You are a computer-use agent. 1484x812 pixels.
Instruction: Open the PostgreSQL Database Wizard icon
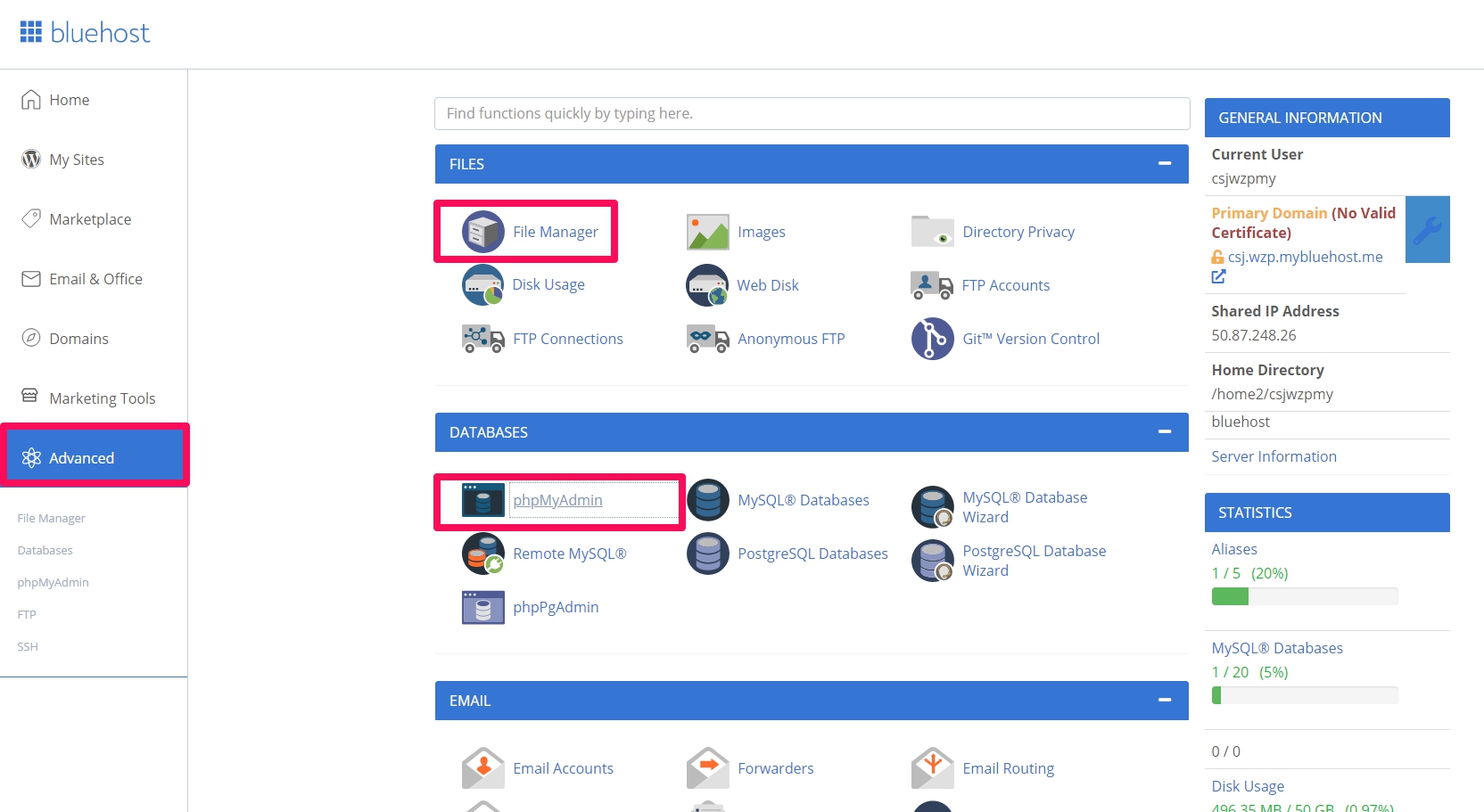pos(933,561)
